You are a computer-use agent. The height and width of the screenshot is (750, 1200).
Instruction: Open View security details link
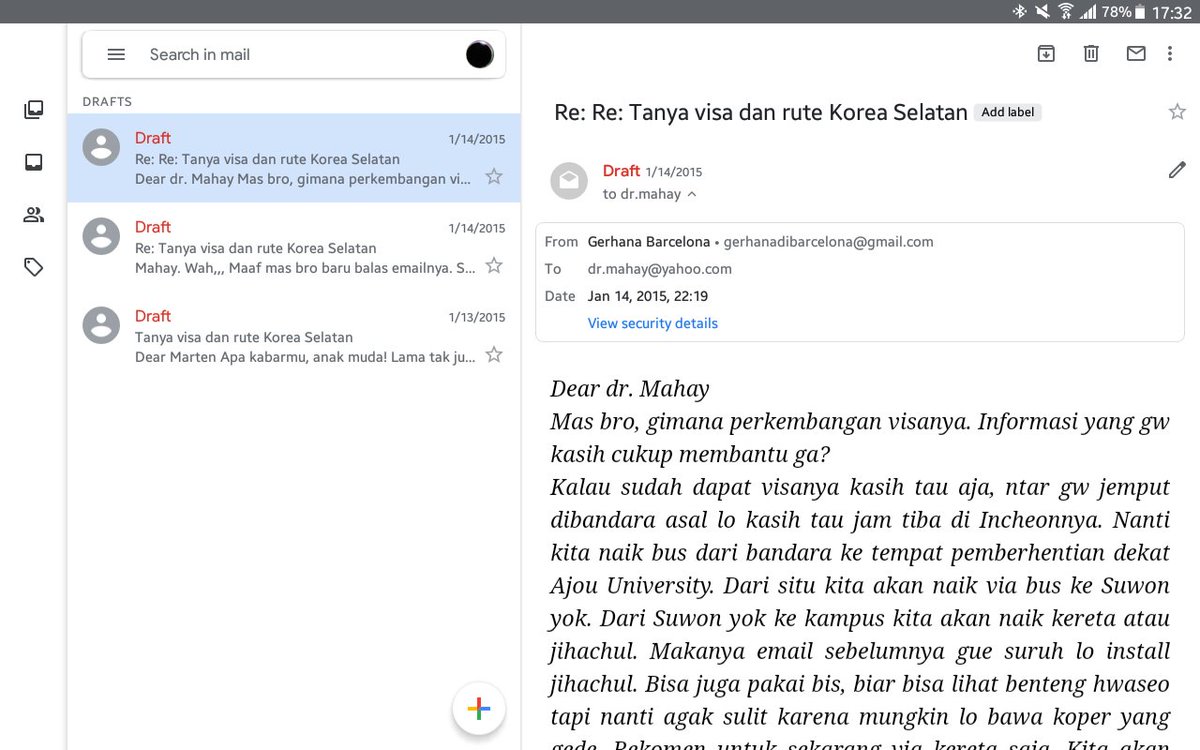pyautogui.click(x=652, y=323)
